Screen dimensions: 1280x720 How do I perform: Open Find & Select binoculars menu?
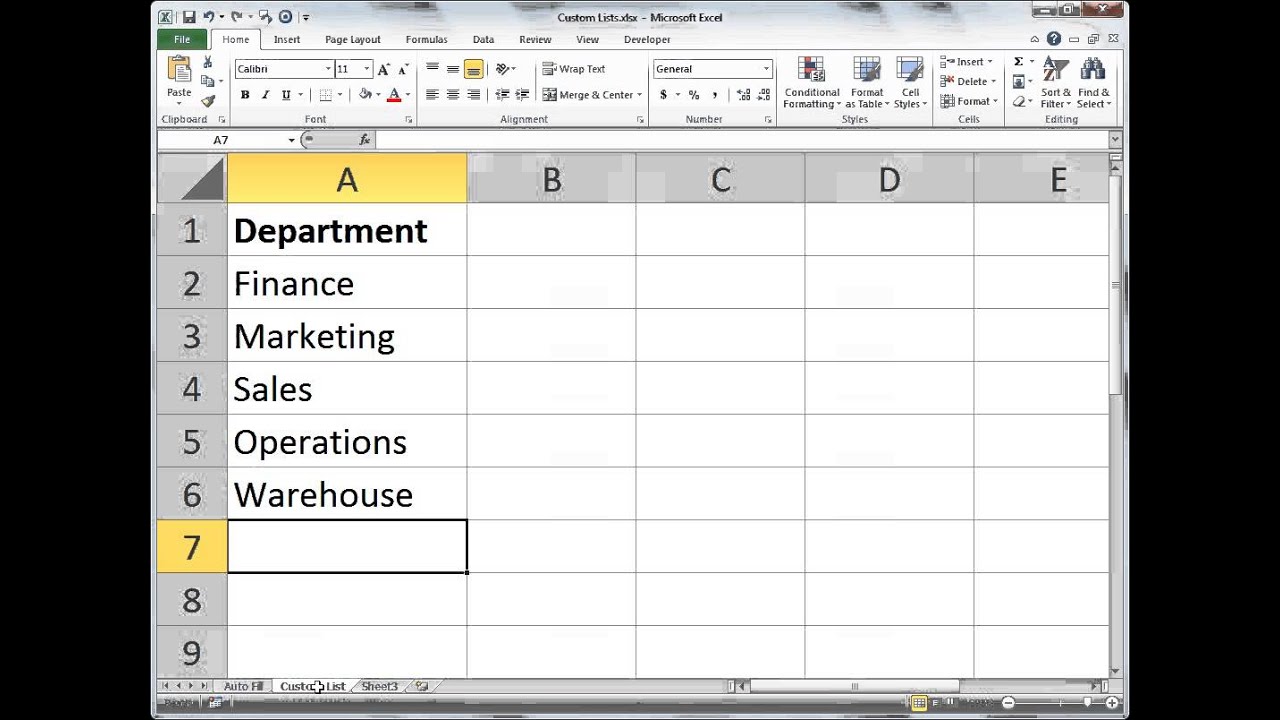click(1094, 83)
